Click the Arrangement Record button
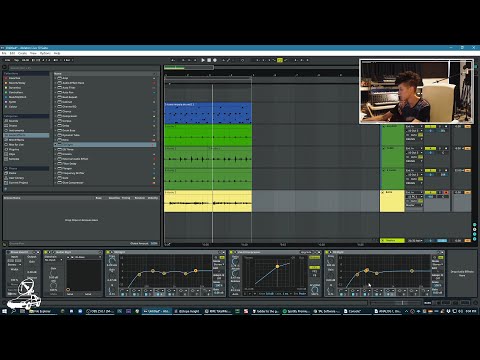480x360 pixels. click(x=215, y=60)
